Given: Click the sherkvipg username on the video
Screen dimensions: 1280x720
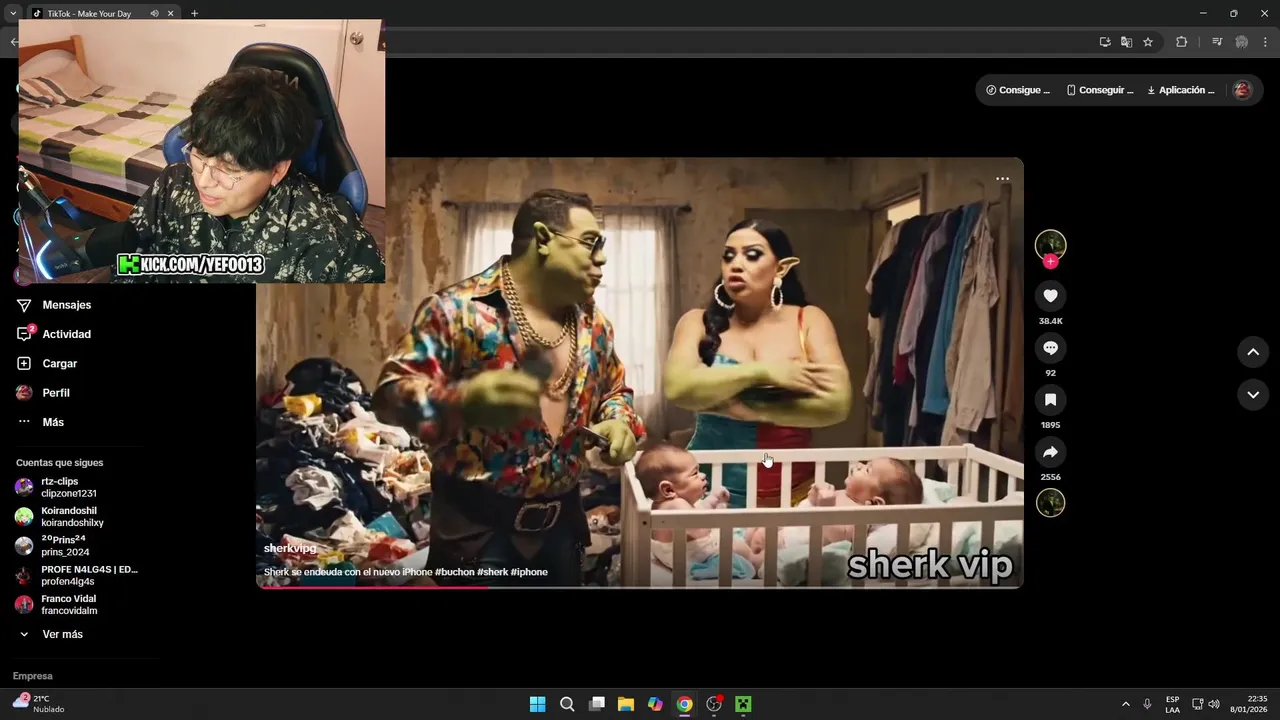Looking at the screenshot, I should click(290, 548).
